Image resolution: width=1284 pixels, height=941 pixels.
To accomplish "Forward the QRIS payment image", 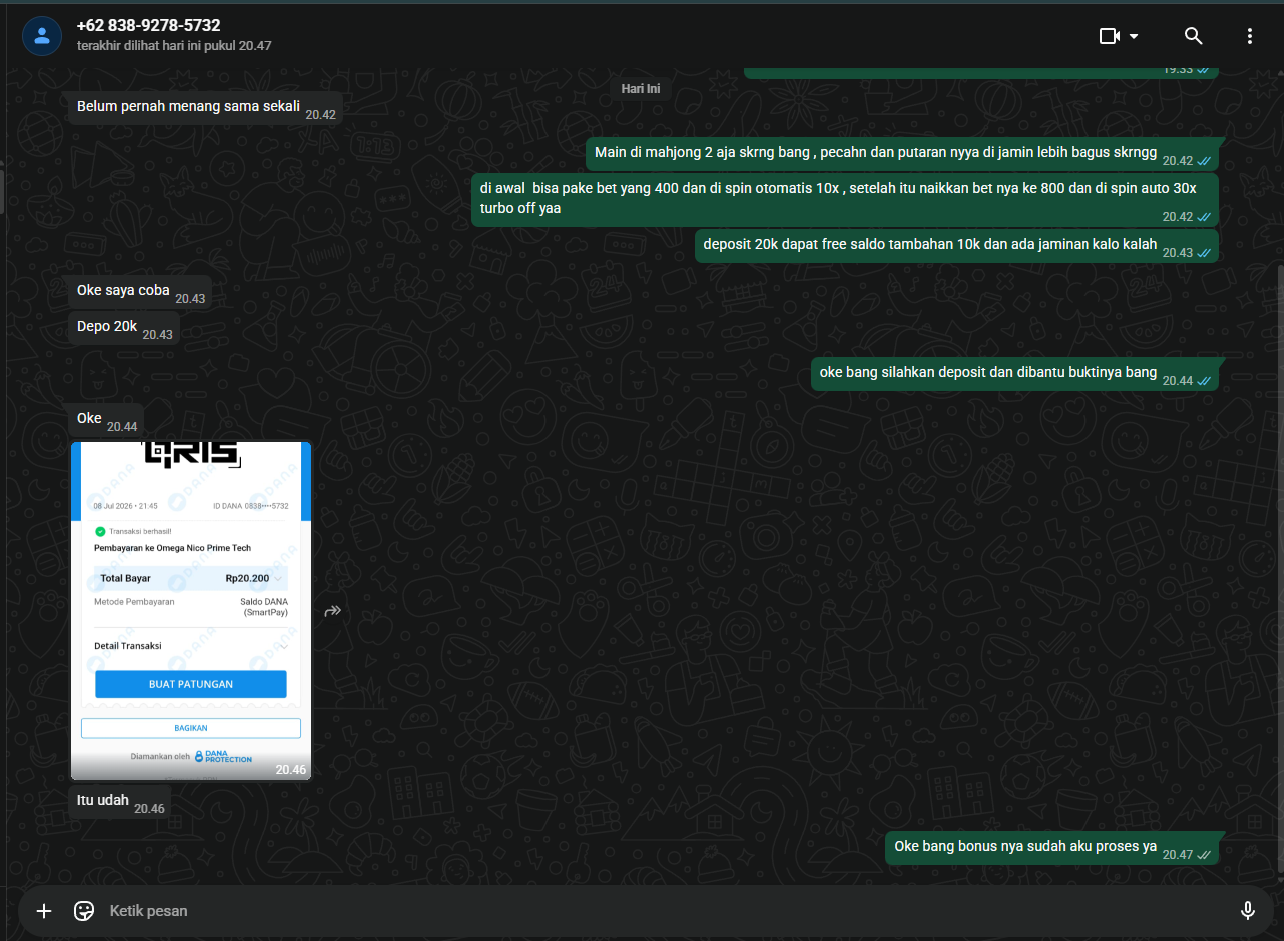I will [x=333, y=611].
